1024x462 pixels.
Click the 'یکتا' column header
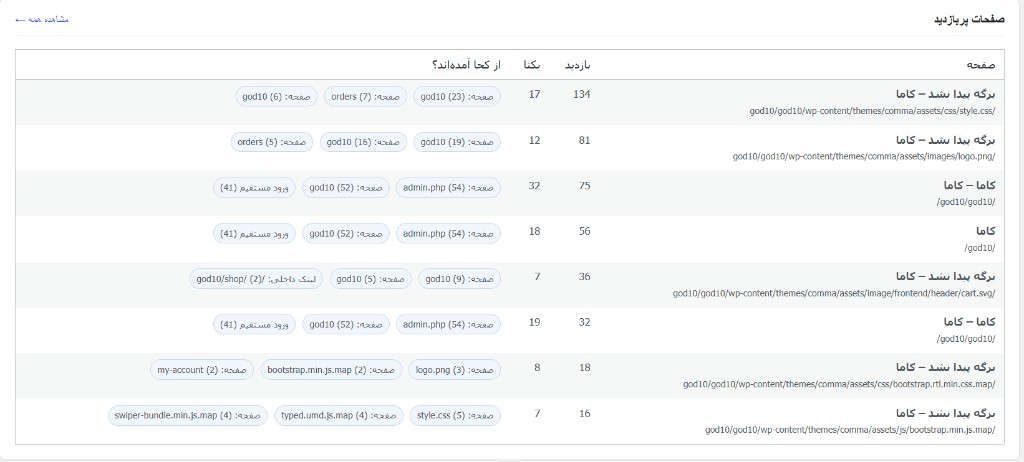point(532,65)
